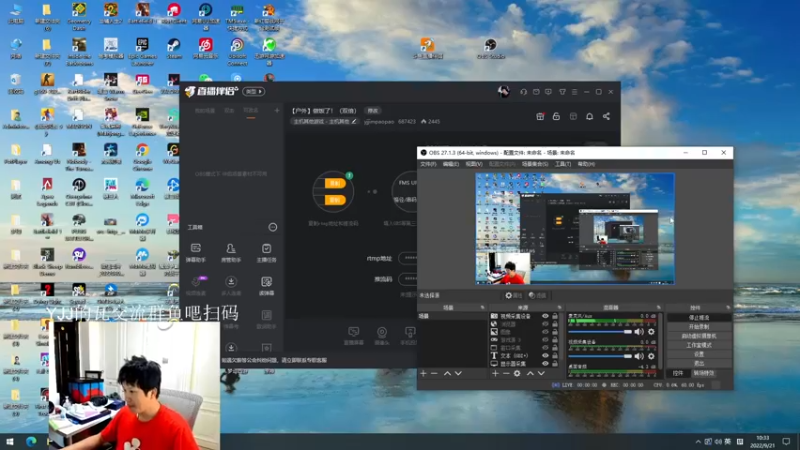The height and width of the screenshot is (450, 800).
Task: Pop out the 来源 dock panel
Action: click(x=559, y=308)
